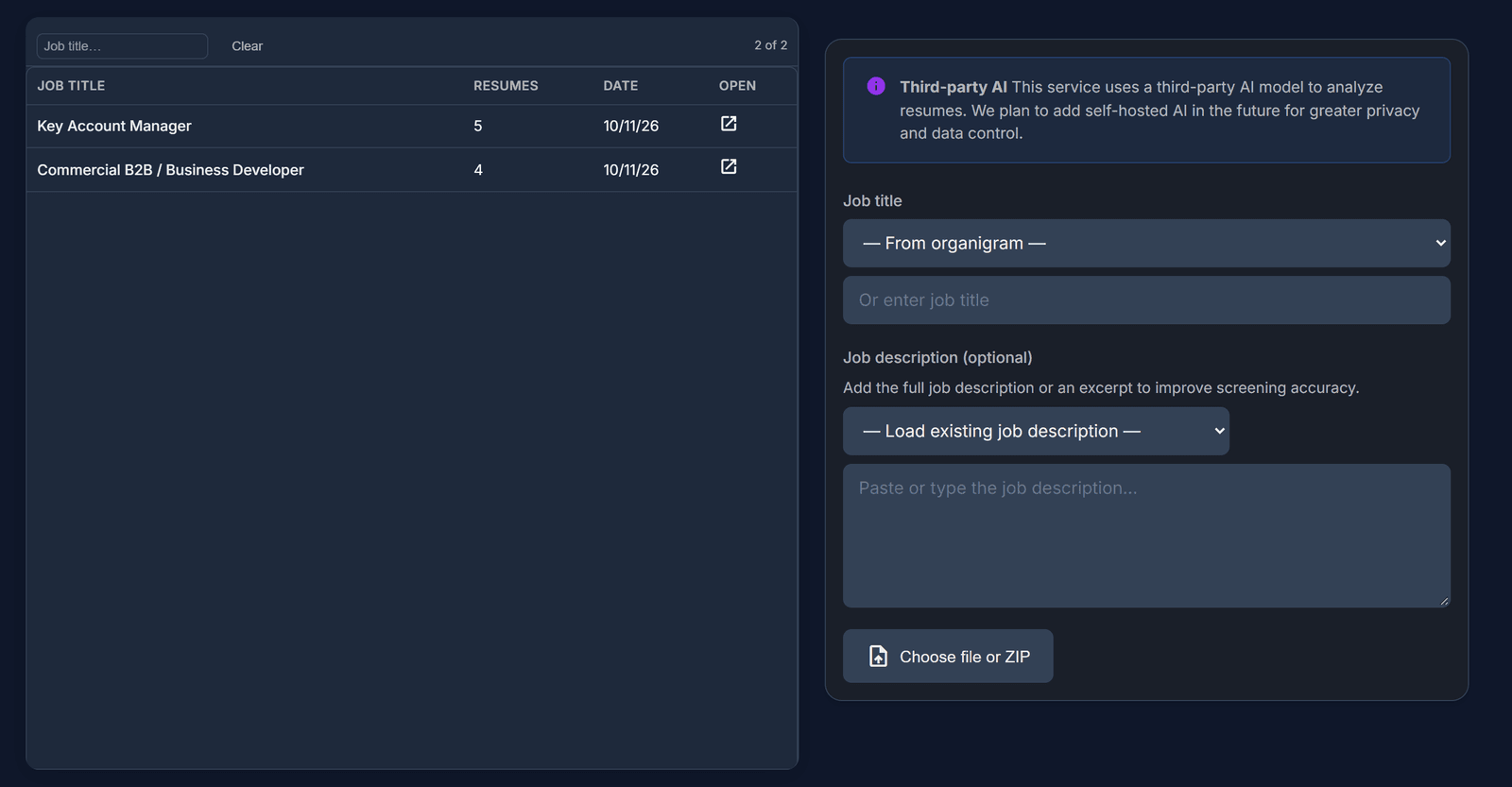
Task: Open the Load existing job description dropdown
Action: [1036, 431]
